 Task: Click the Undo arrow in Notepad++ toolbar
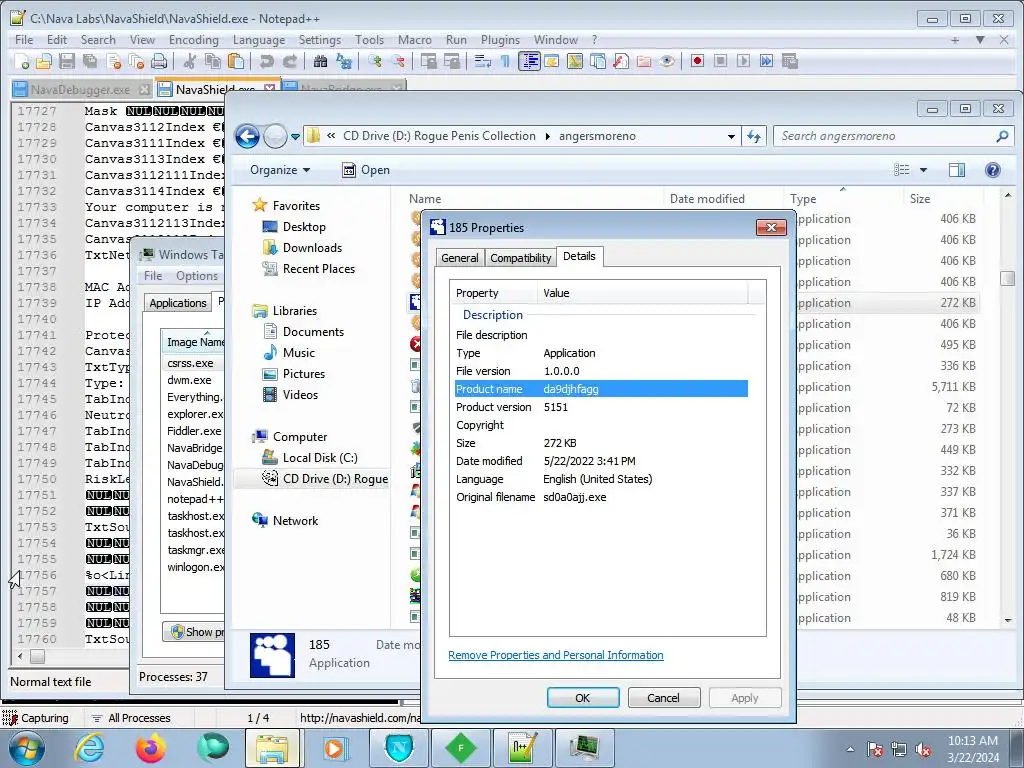(x=266, y=61)
